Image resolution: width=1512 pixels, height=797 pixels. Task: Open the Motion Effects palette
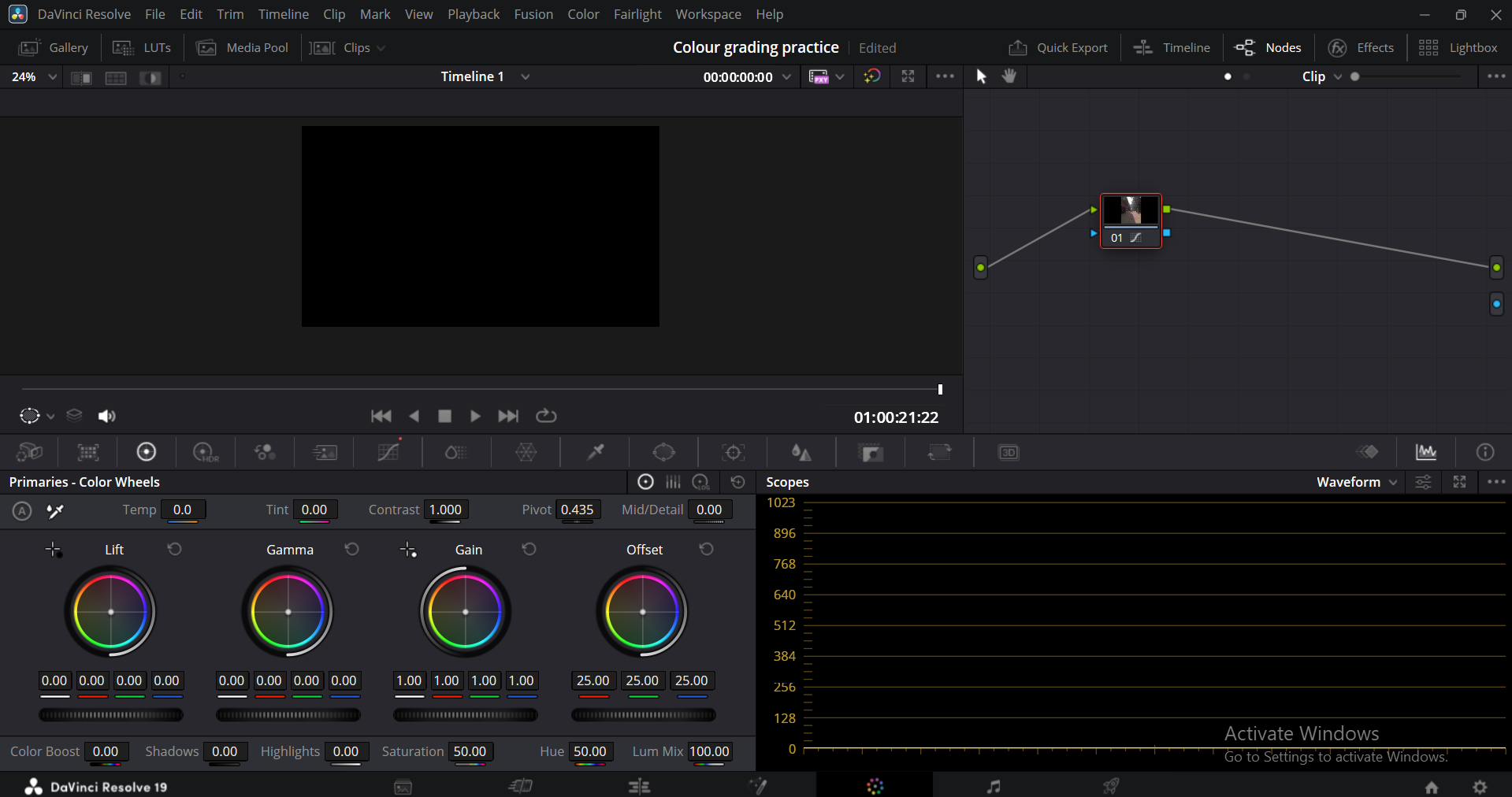[x=325, y=452]
